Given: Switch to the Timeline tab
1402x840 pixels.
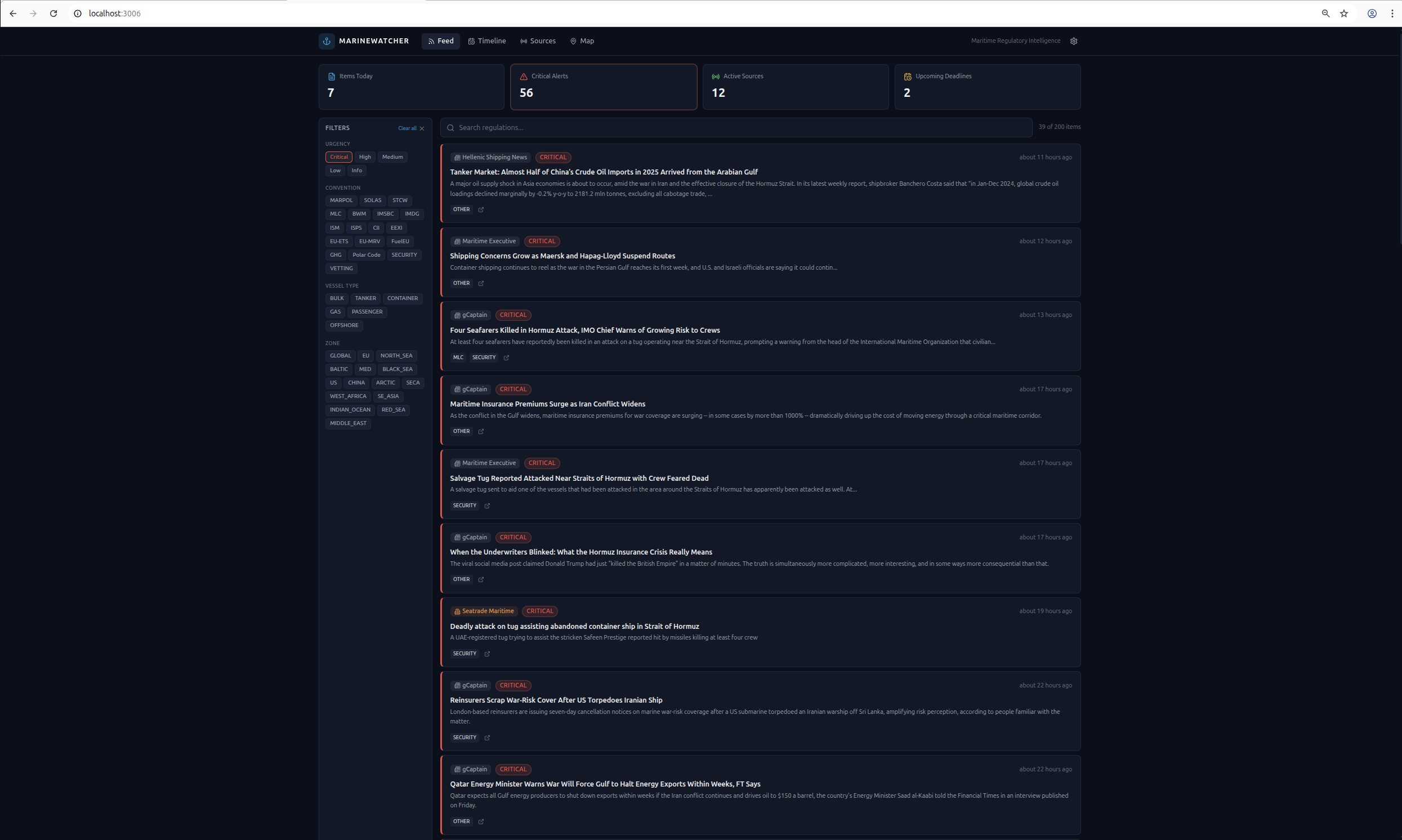Looking at the screenshot, I should 487,40.
